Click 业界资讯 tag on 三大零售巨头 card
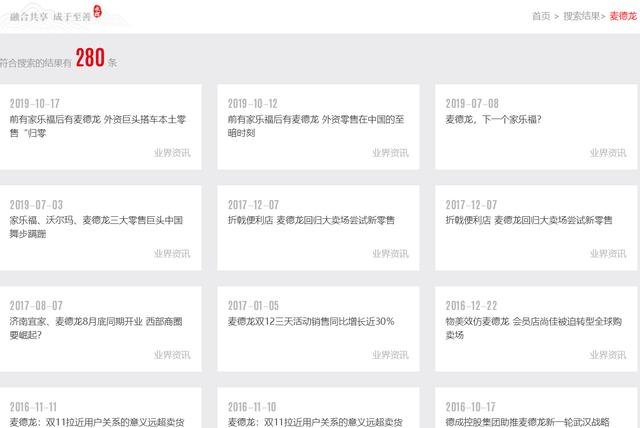Viewport: 640px width, 428px height. (x=172, y=254)
